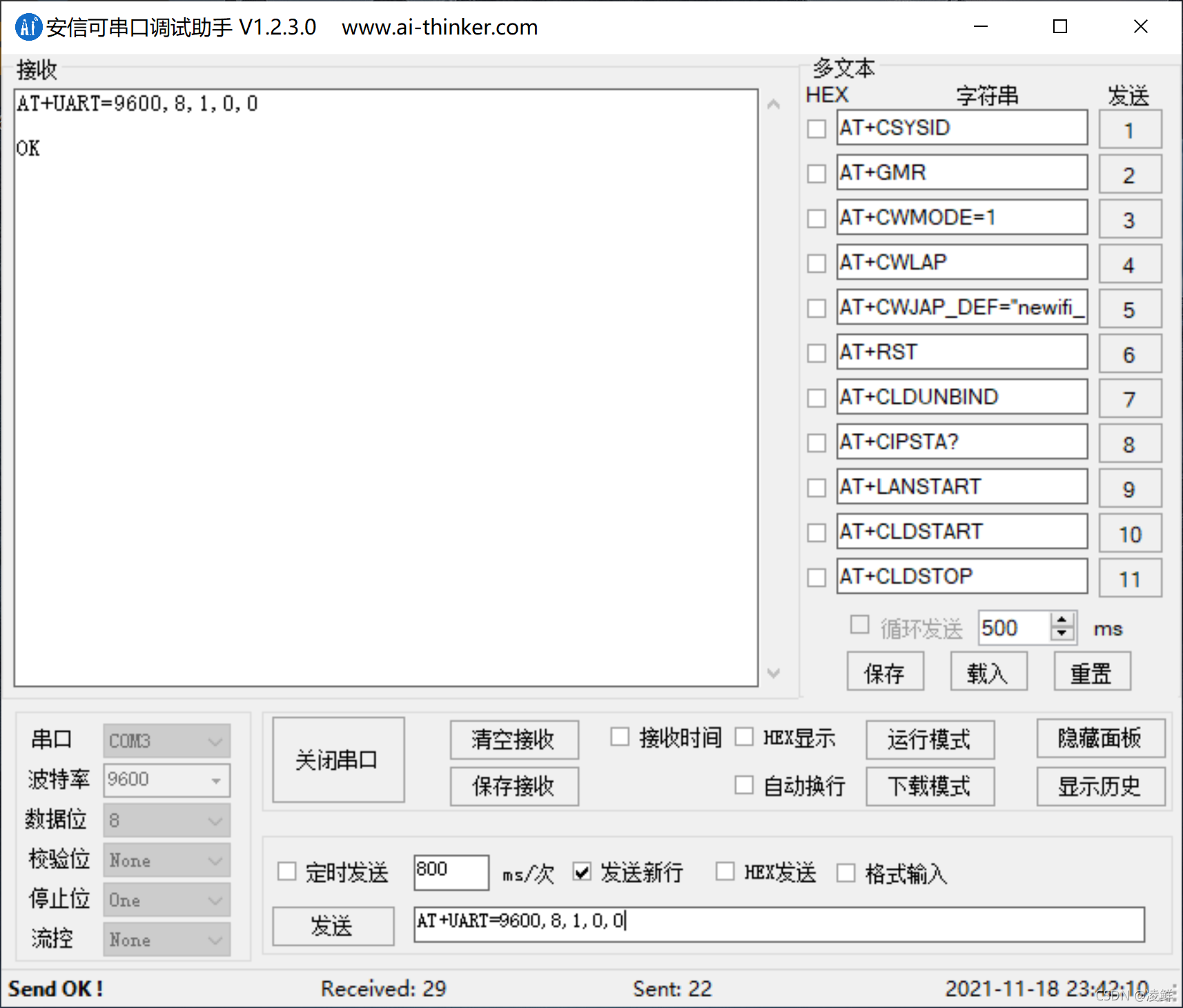Switch to 运行模式 run mode
Image resolution: width=1183 pixels, height=1008 pixels.
[x=930, y=739]
